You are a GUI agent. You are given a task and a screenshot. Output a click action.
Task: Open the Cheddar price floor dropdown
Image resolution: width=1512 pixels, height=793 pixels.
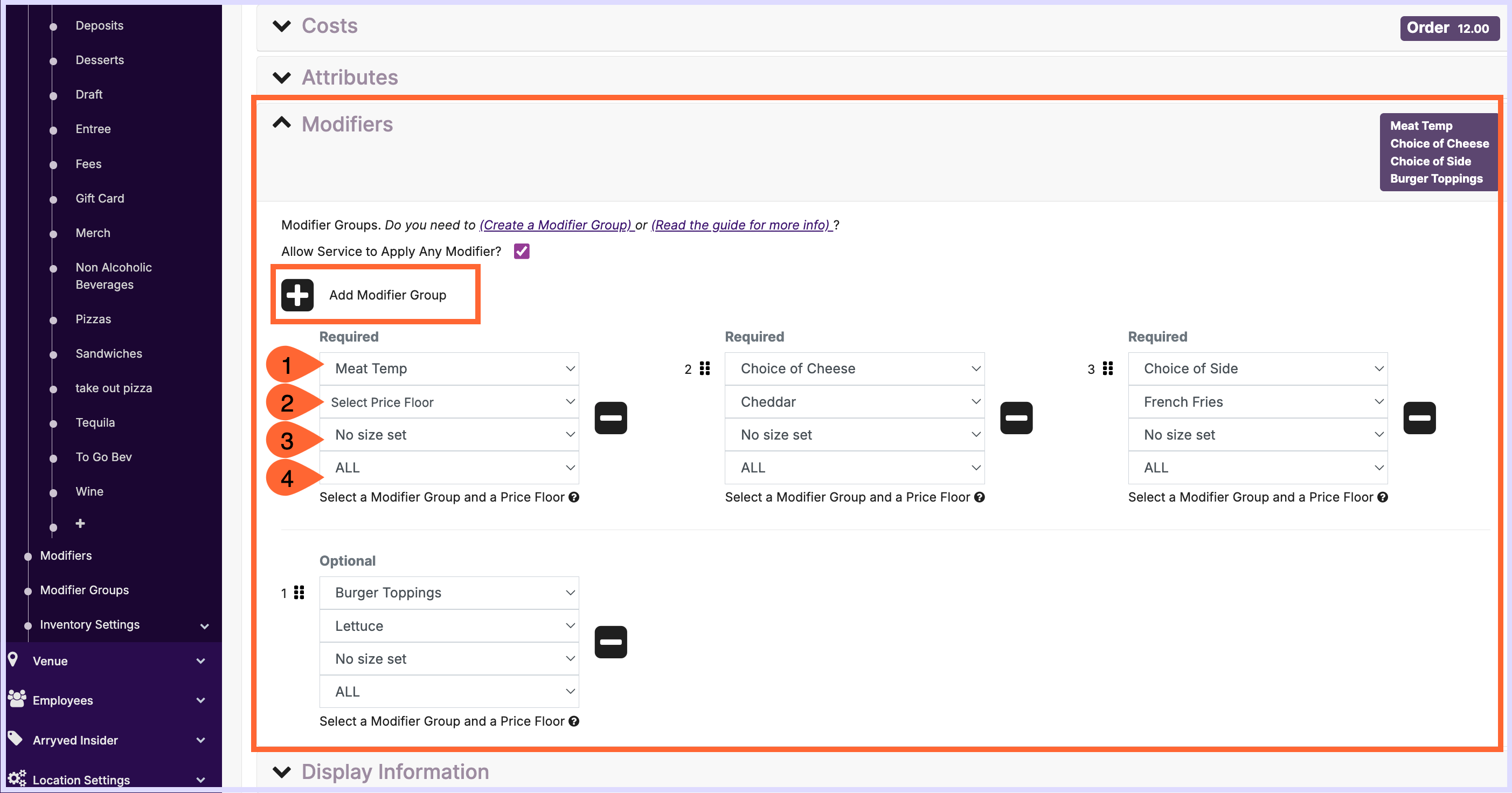click(x=854, y=402)
